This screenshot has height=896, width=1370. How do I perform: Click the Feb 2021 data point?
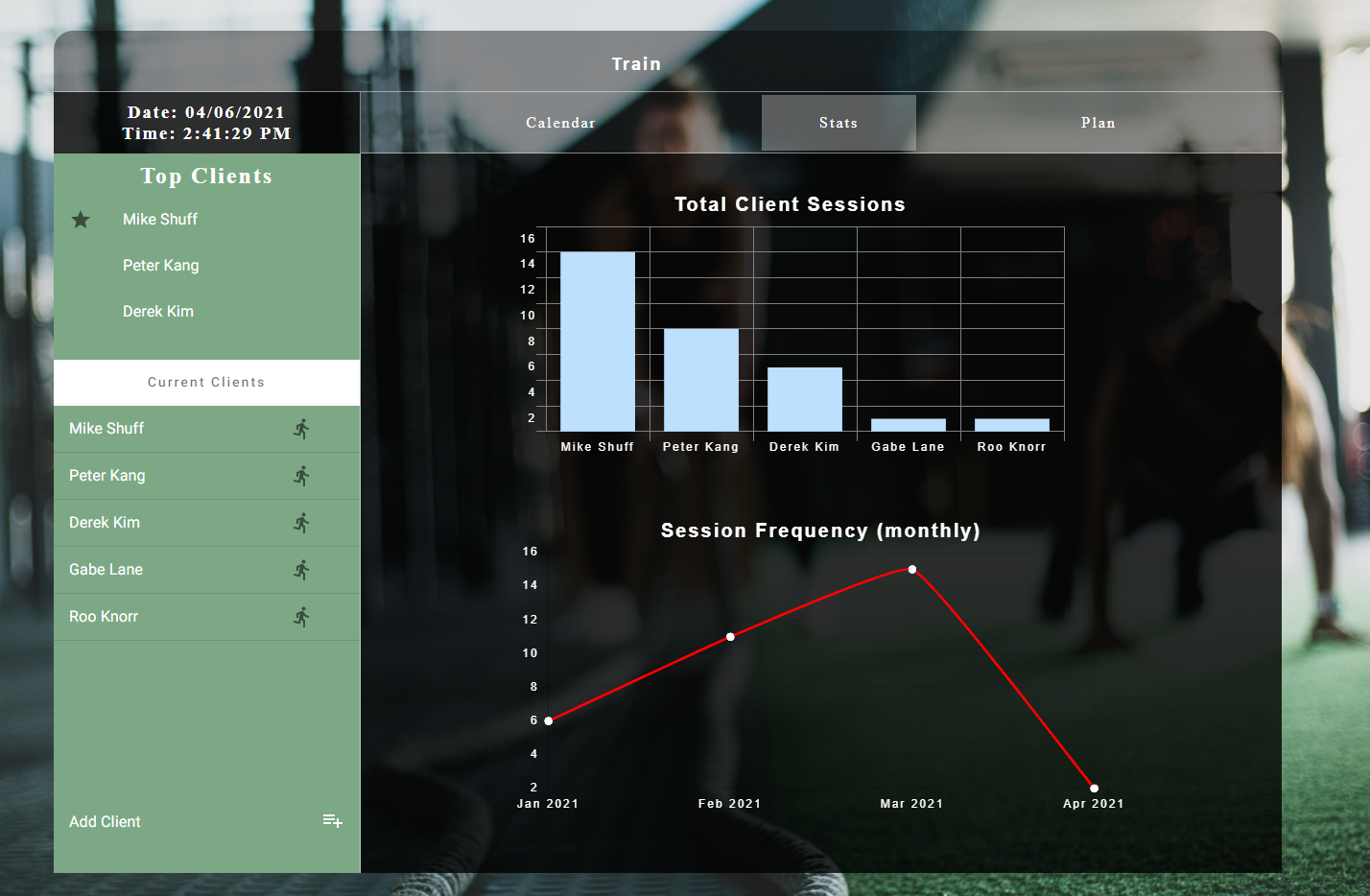[730, 637]
